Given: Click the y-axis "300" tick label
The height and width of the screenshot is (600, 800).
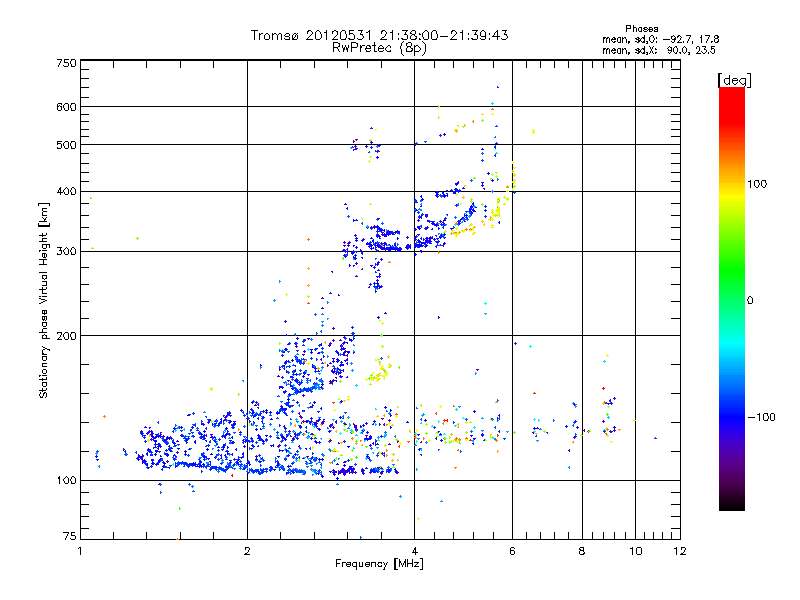Looking at the screenshot, I should tap(66, 252).
